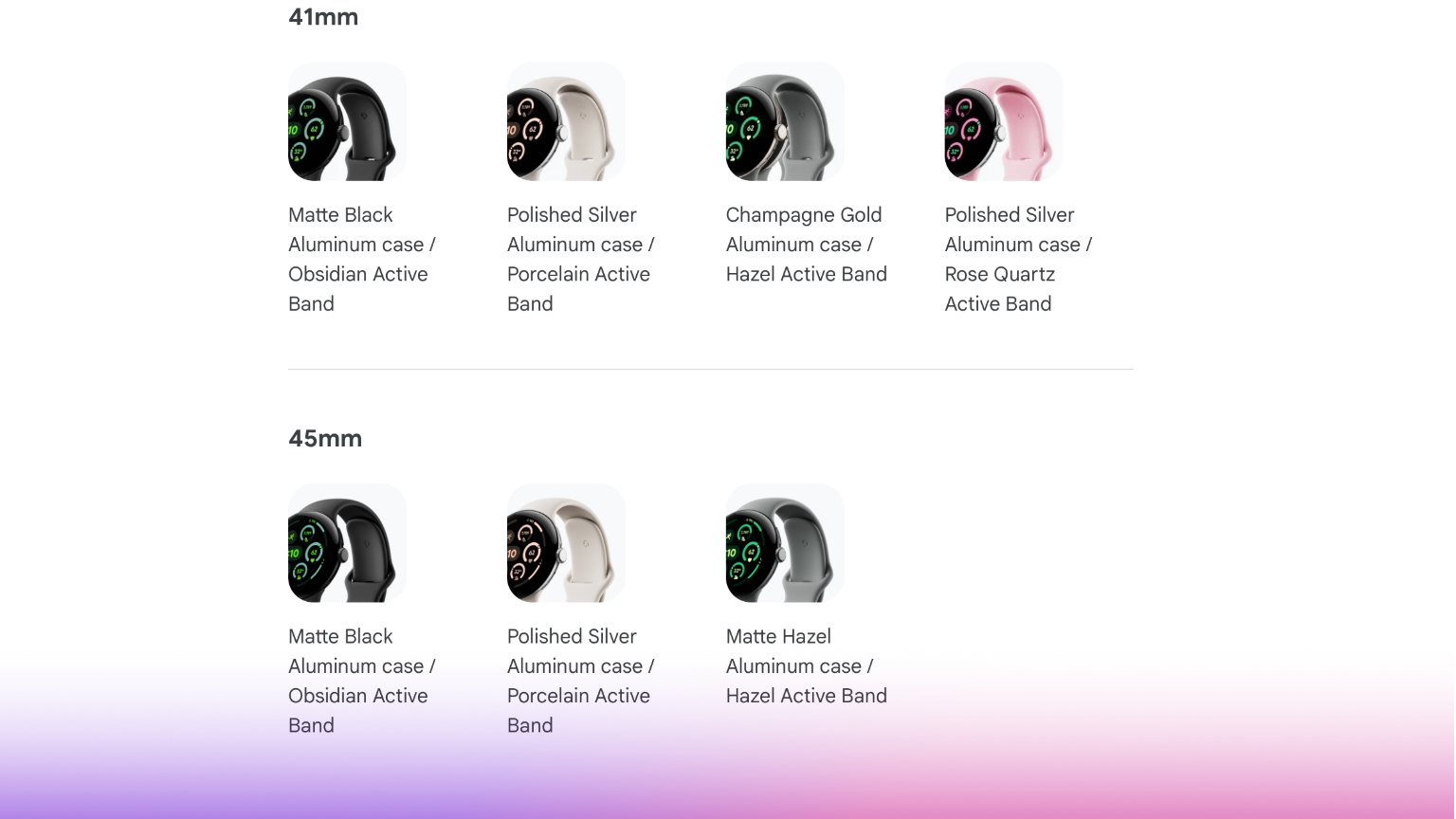The image size is (1456, 819).
Task: Click the divider line between size sections
Action: click(711, 370)
